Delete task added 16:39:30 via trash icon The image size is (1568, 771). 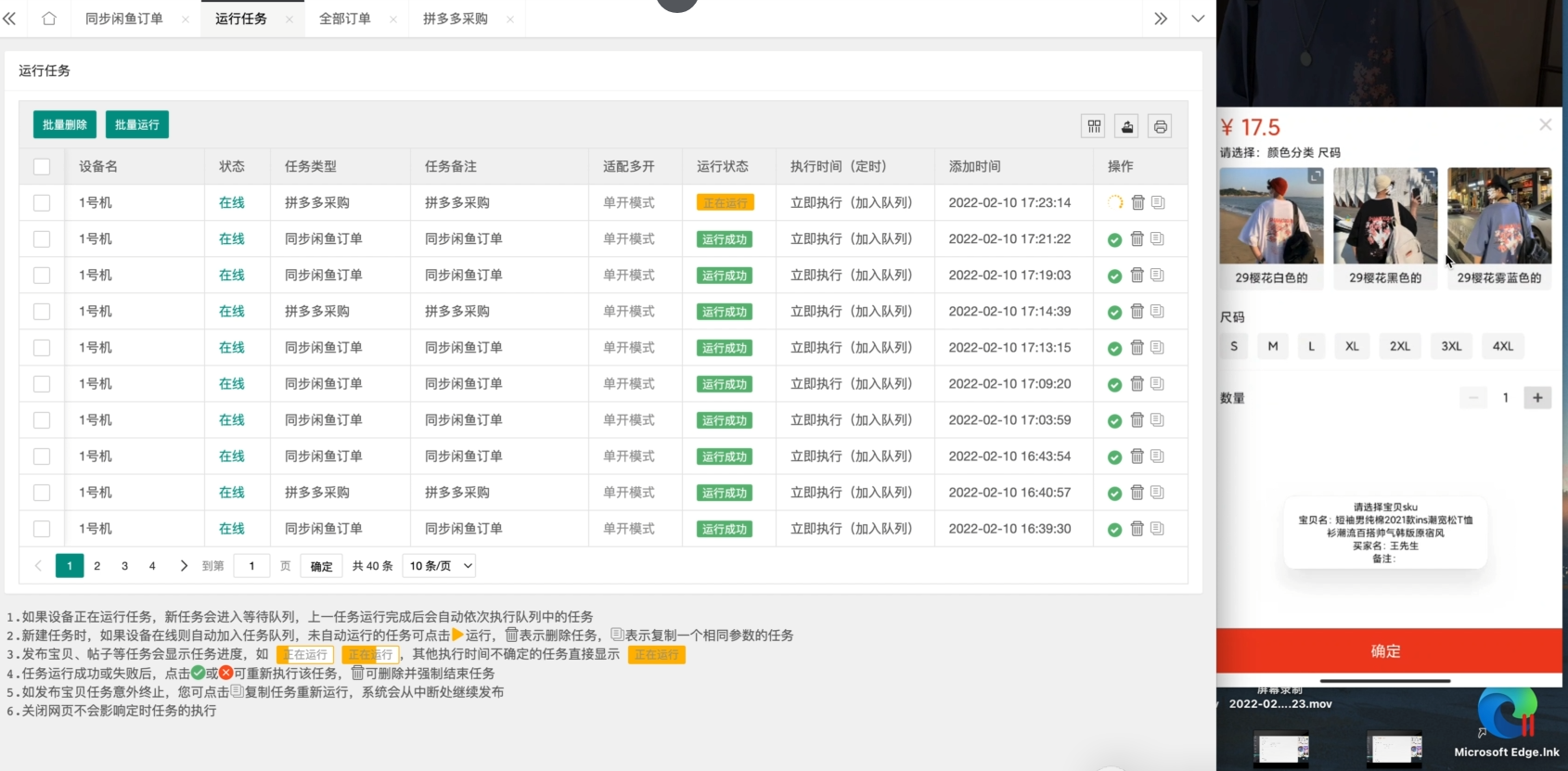pos(1137,528)
